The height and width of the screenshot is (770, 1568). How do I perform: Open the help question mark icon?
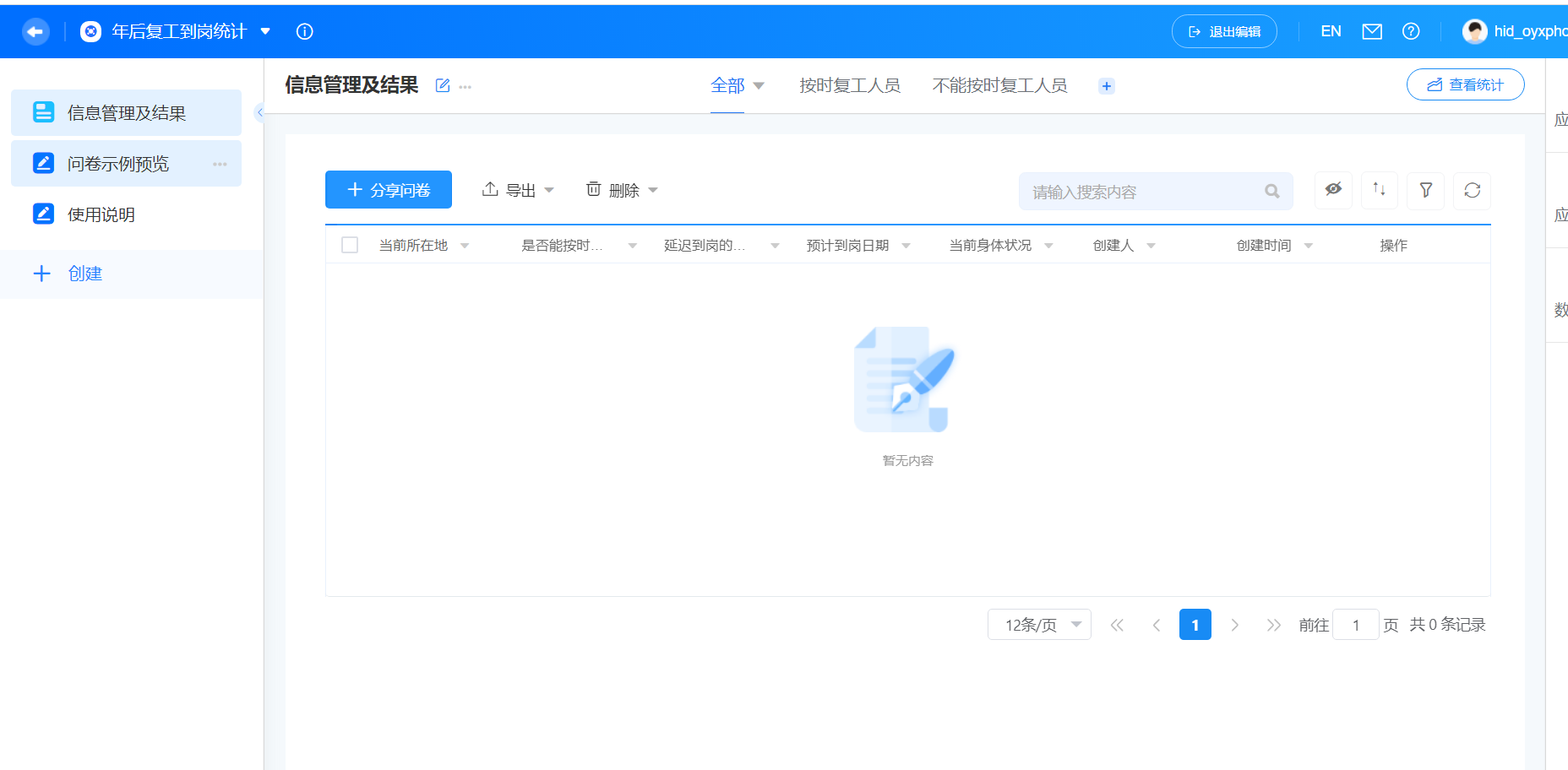(x=1411, y=31)
